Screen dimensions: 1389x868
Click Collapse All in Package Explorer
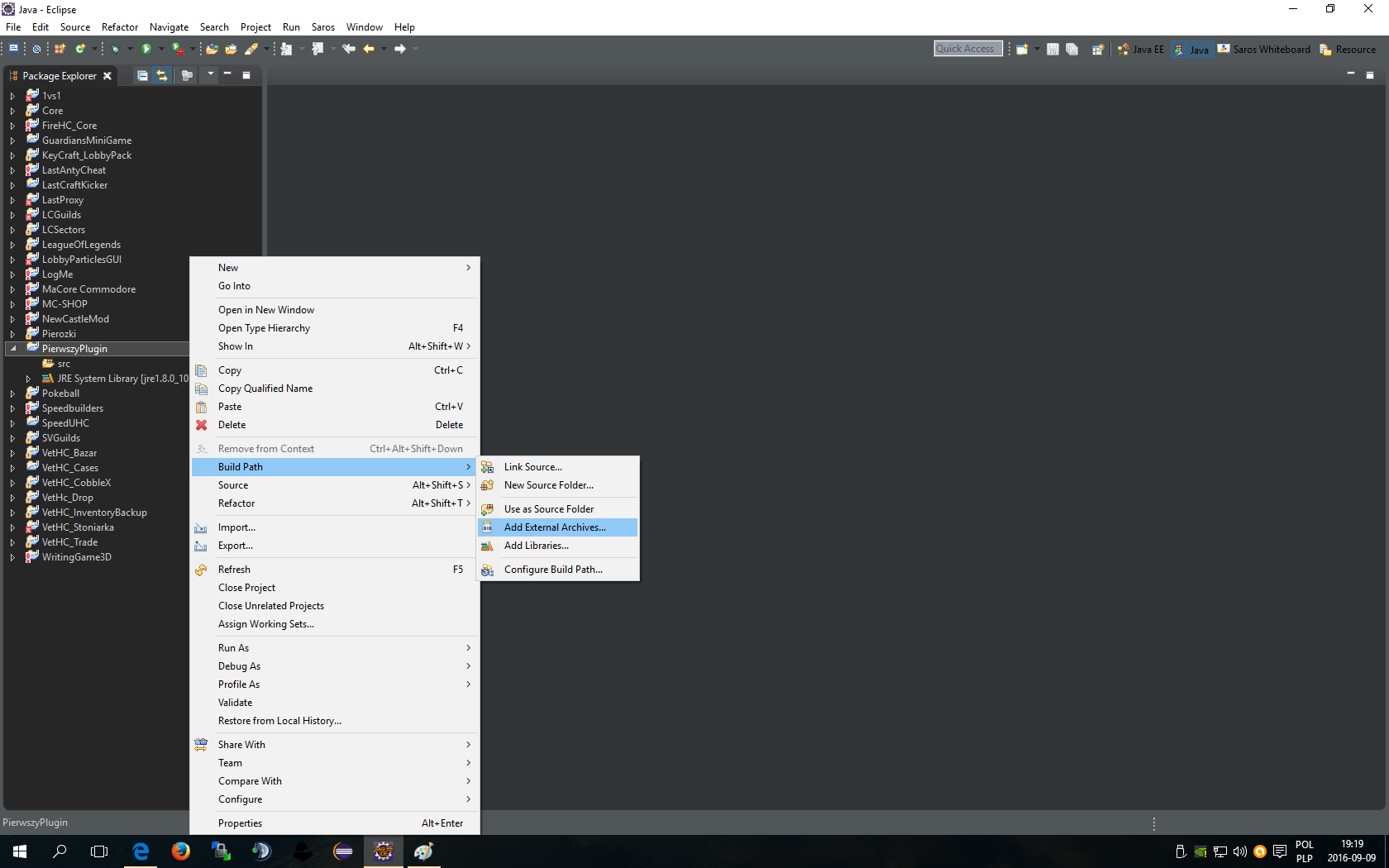pyautogui.click(x=142, y=75)
